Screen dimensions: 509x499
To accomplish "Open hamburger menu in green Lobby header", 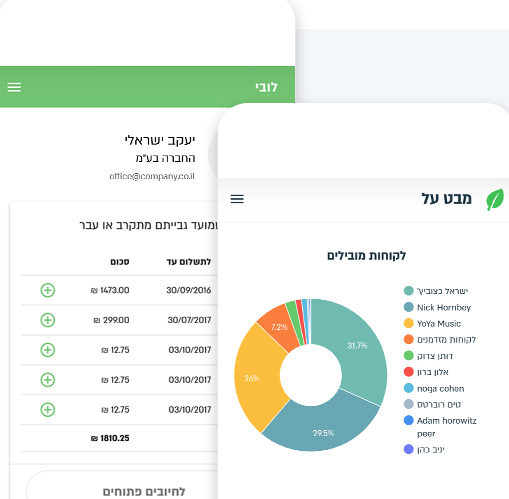I will pos(14,87).
